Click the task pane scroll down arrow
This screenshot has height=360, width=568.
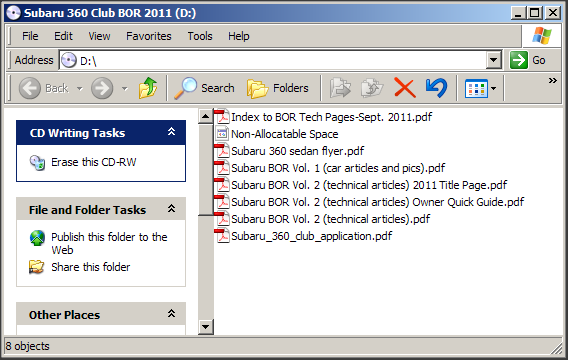coord(205,327)
